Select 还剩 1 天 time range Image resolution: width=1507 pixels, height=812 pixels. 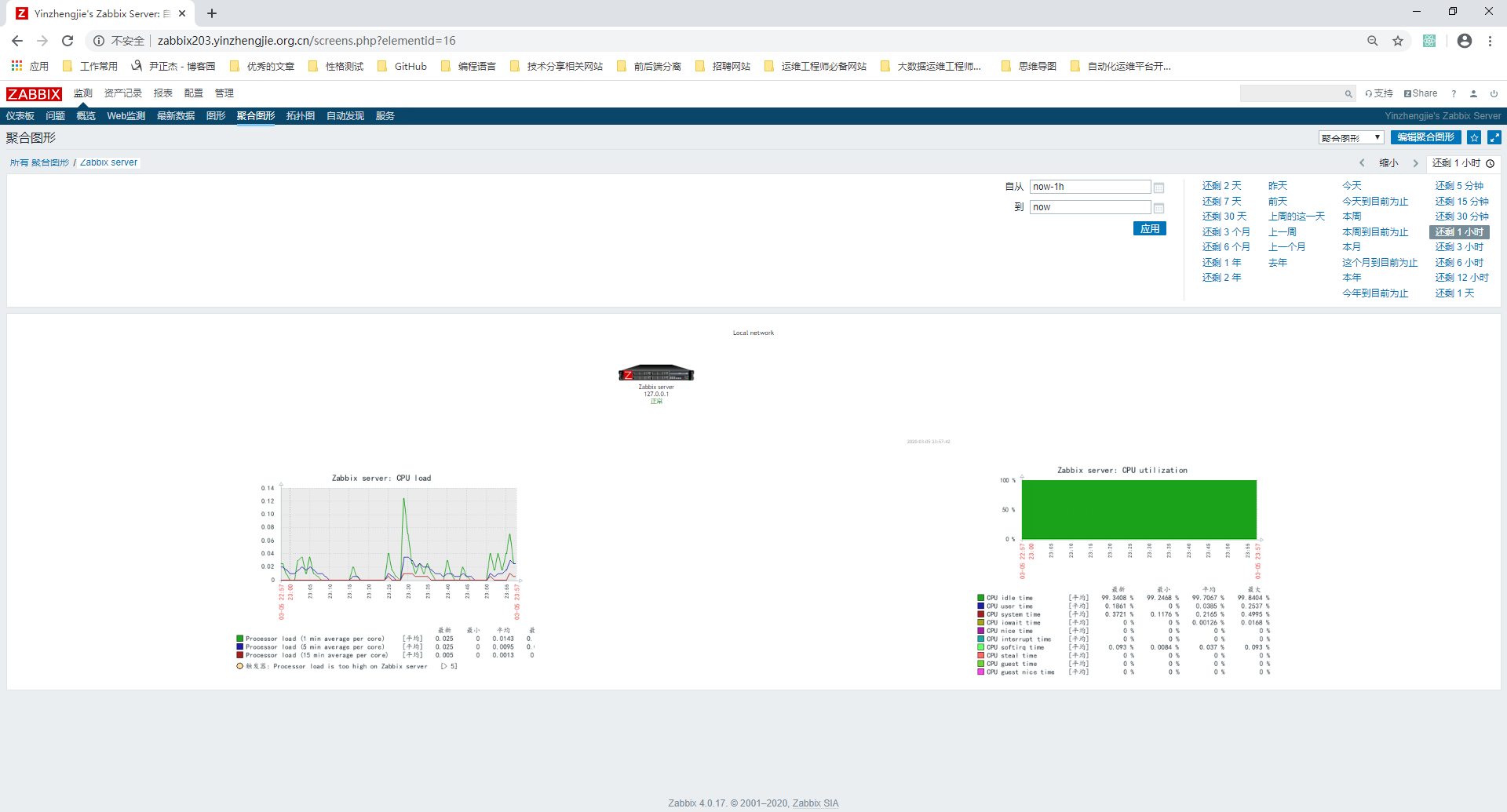click(x=1455, y=293)
